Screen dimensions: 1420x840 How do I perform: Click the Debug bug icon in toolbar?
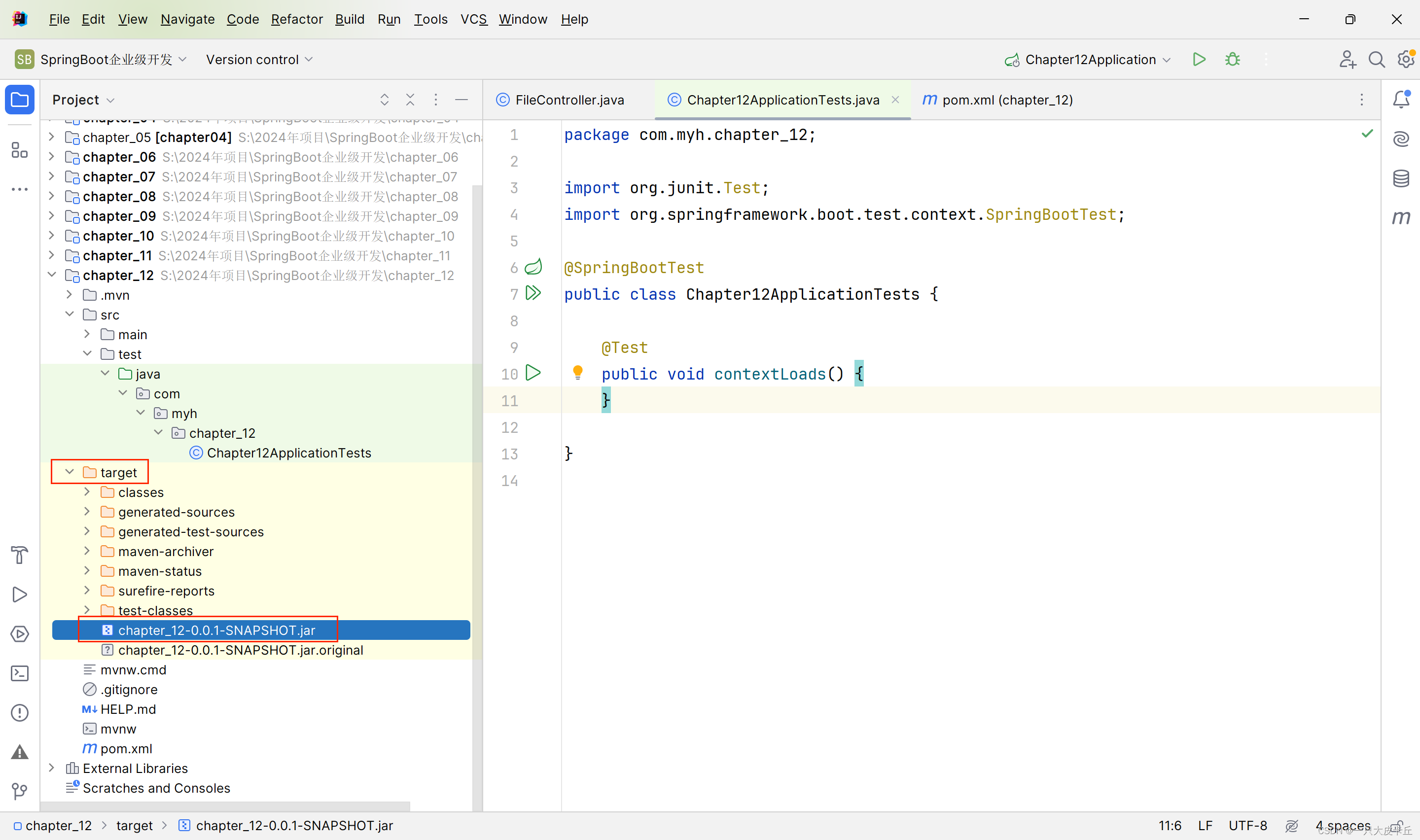coord(1232,60)
